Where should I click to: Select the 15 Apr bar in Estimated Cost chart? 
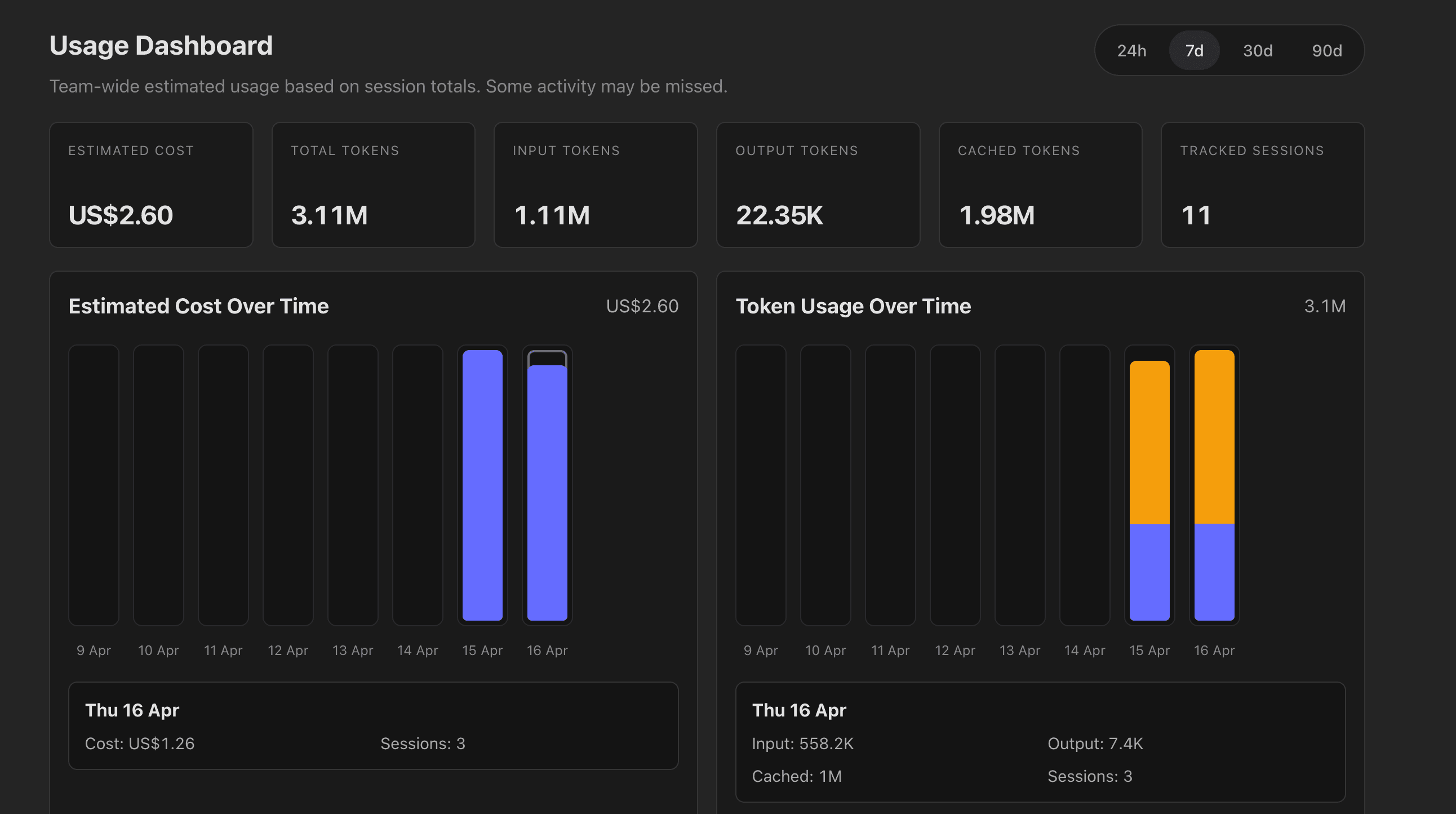pyautogui.click(x=482, y=486)
